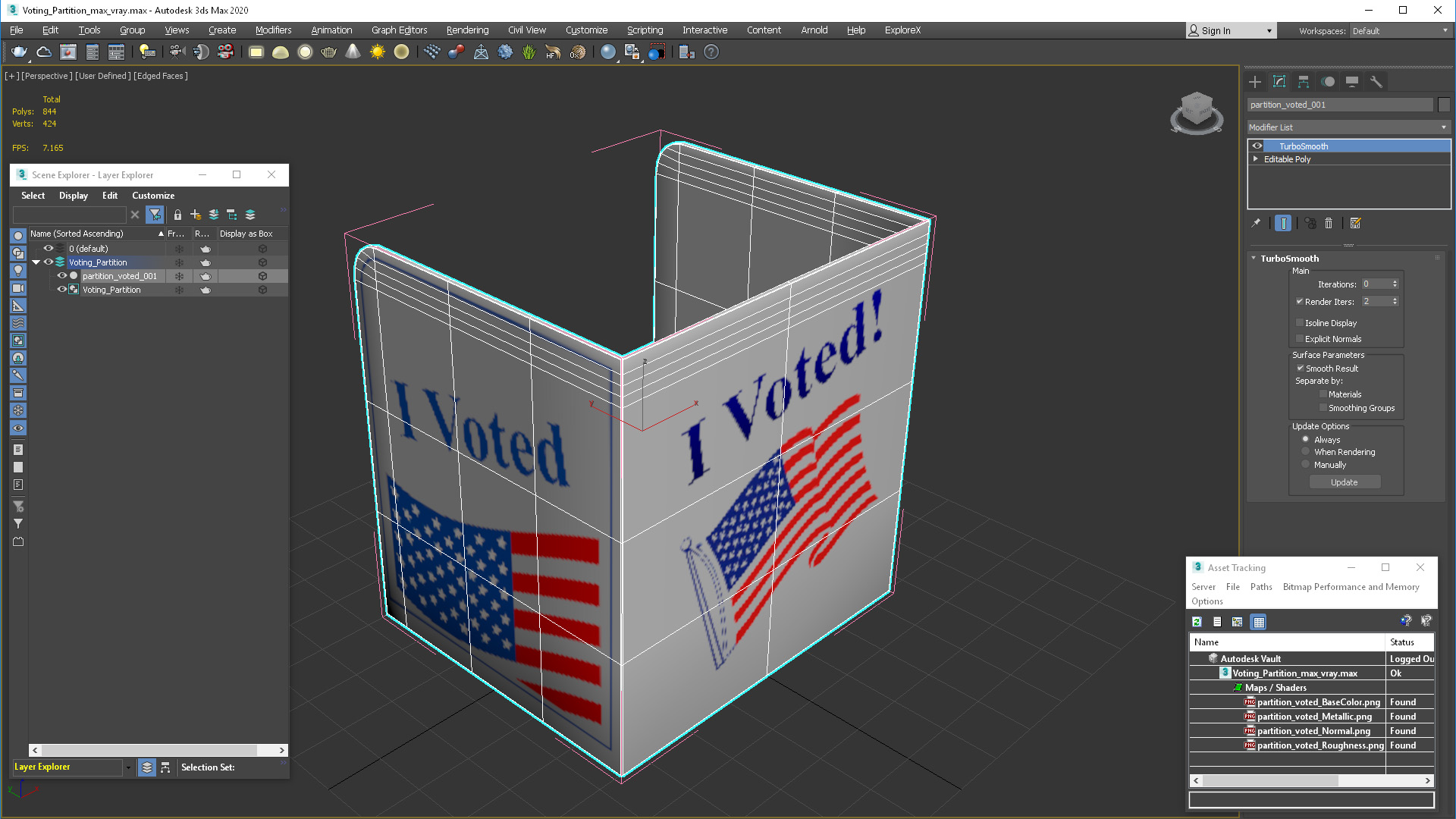Image resolution: width=1456 pixels, height=819 pixels.
Task: Click the Perspective viewport label
Action: point(47,76)
